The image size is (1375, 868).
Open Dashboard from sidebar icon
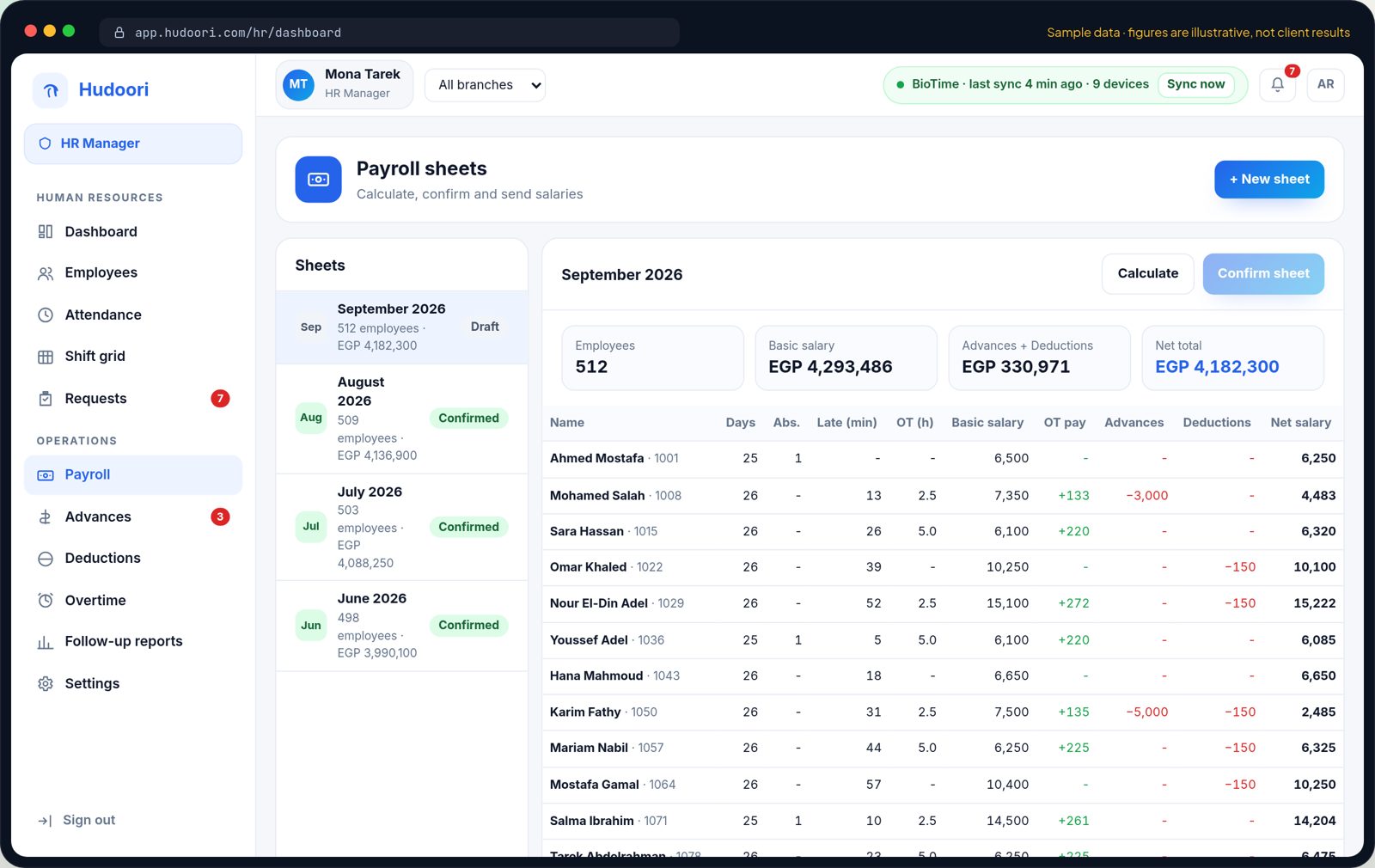pos(46,232)
